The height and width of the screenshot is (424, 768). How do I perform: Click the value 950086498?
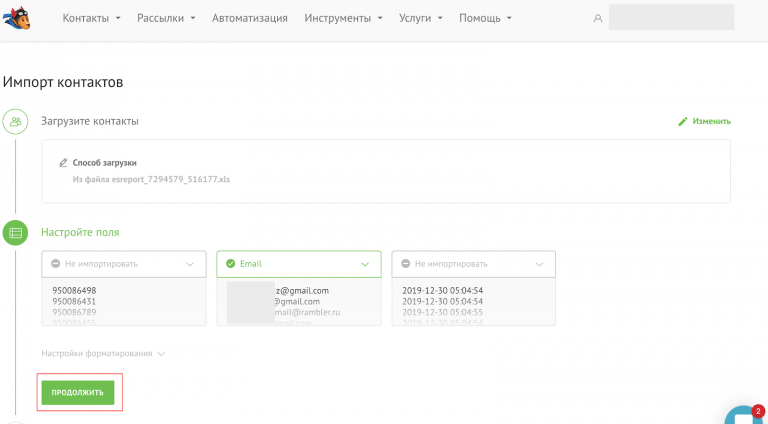coord(74,291)
